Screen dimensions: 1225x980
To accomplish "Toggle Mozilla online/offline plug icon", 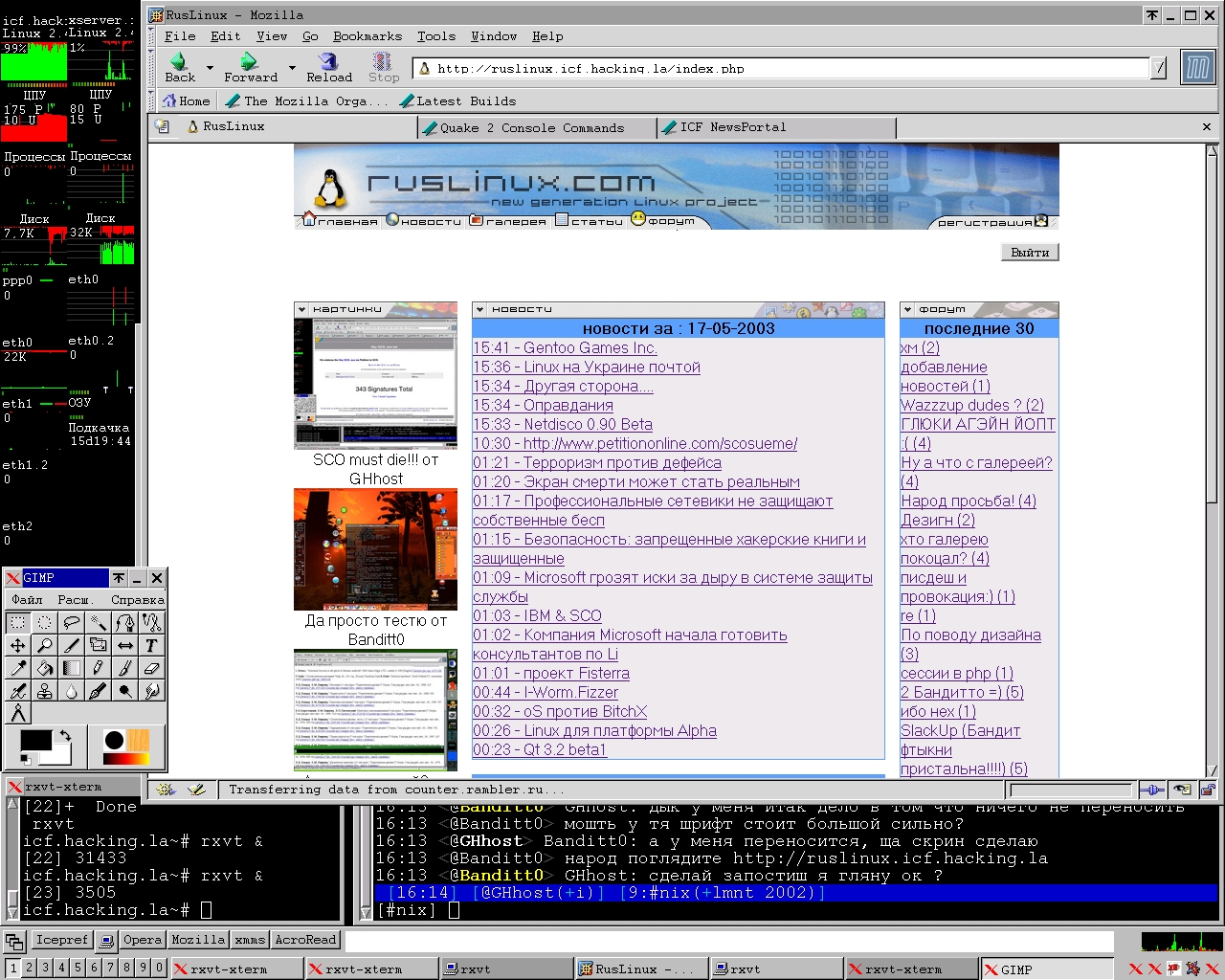I will [x=1152, y=790].
